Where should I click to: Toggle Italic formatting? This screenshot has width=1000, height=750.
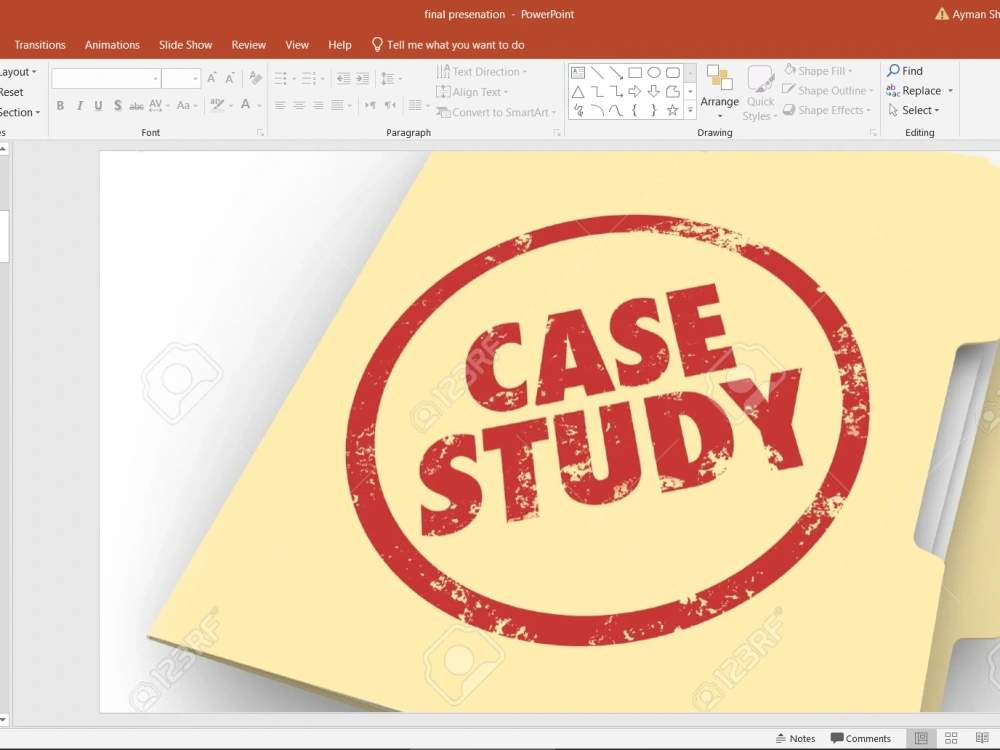[79, 106]
